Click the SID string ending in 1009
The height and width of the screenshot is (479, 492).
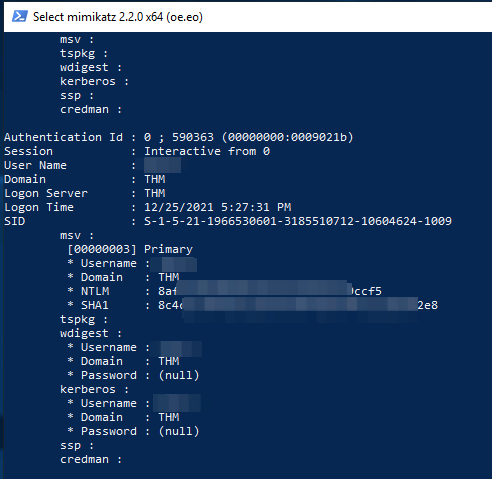pos(298,221)
